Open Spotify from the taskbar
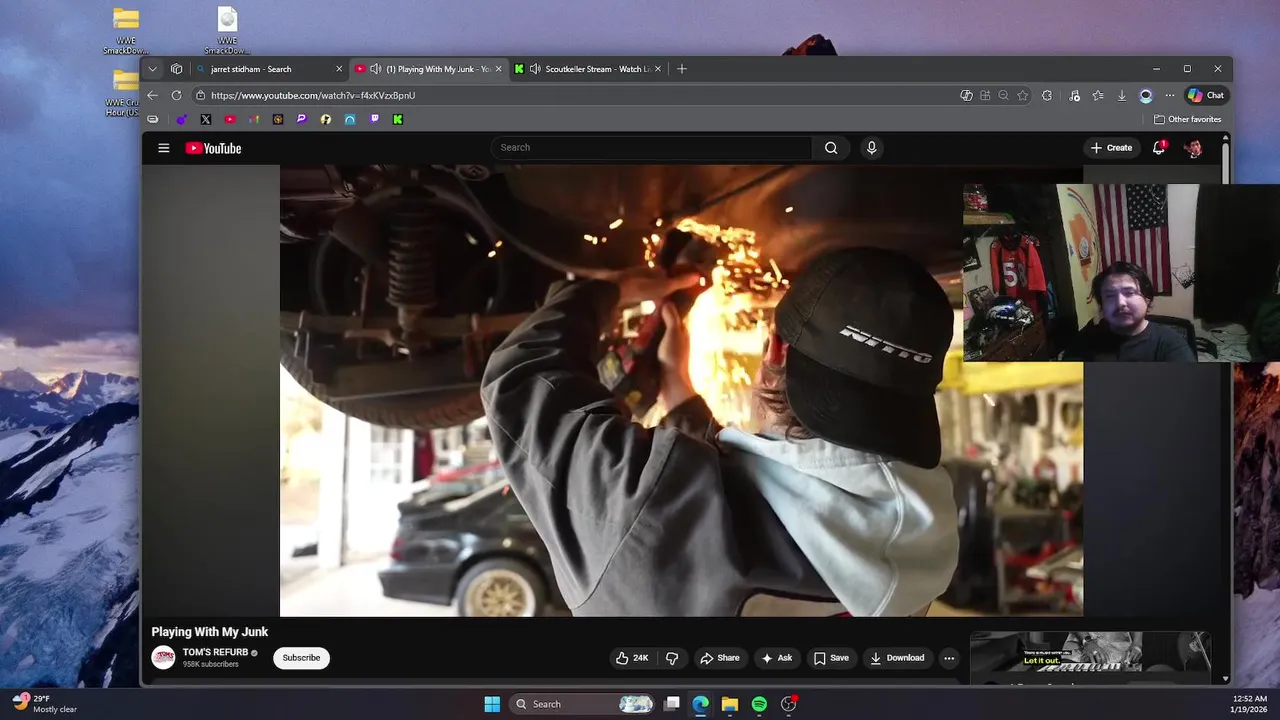 tap(759, 704)
